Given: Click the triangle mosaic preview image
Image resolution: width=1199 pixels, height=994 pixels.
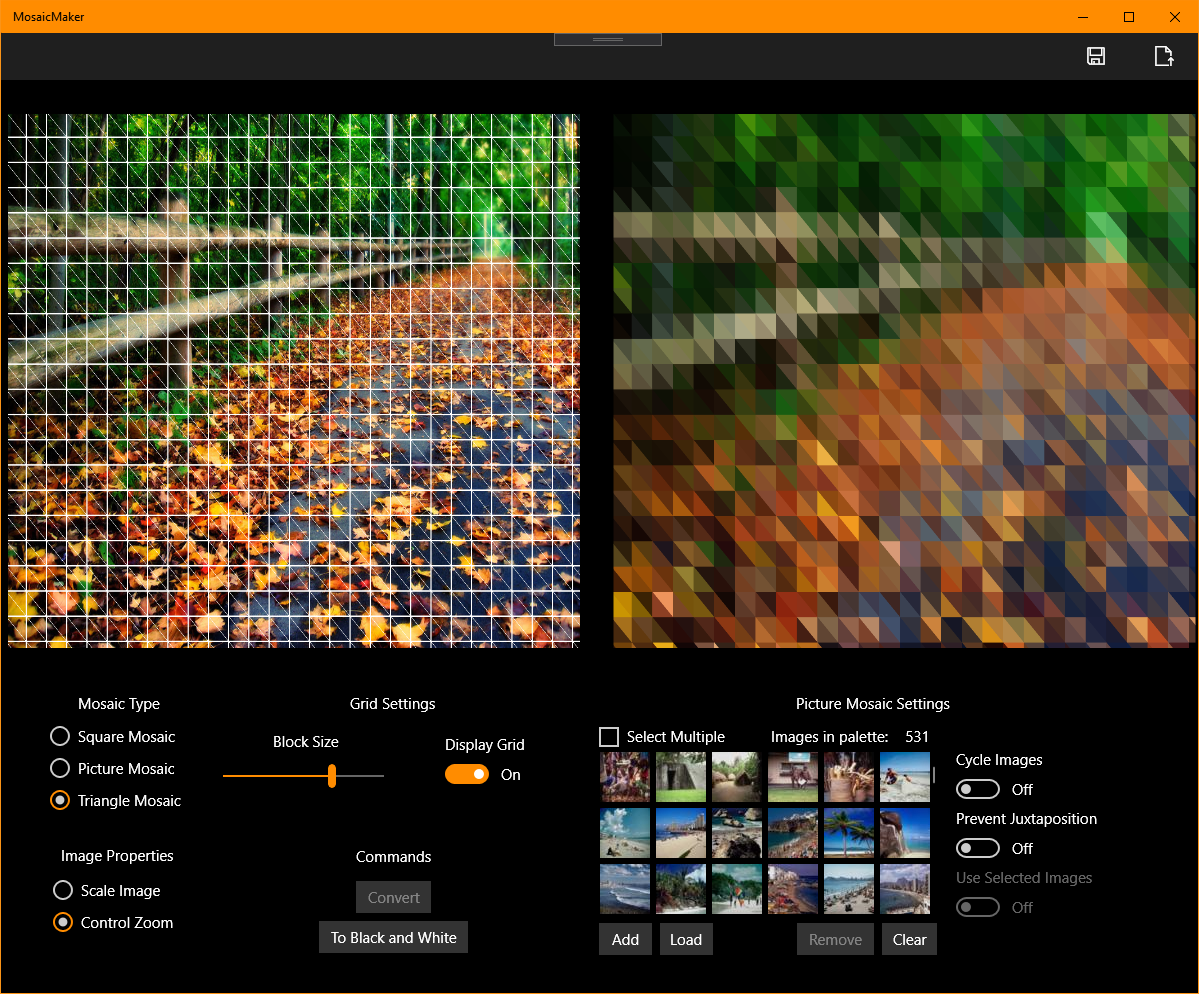Looking at the screenshot, I should point(903,381).
